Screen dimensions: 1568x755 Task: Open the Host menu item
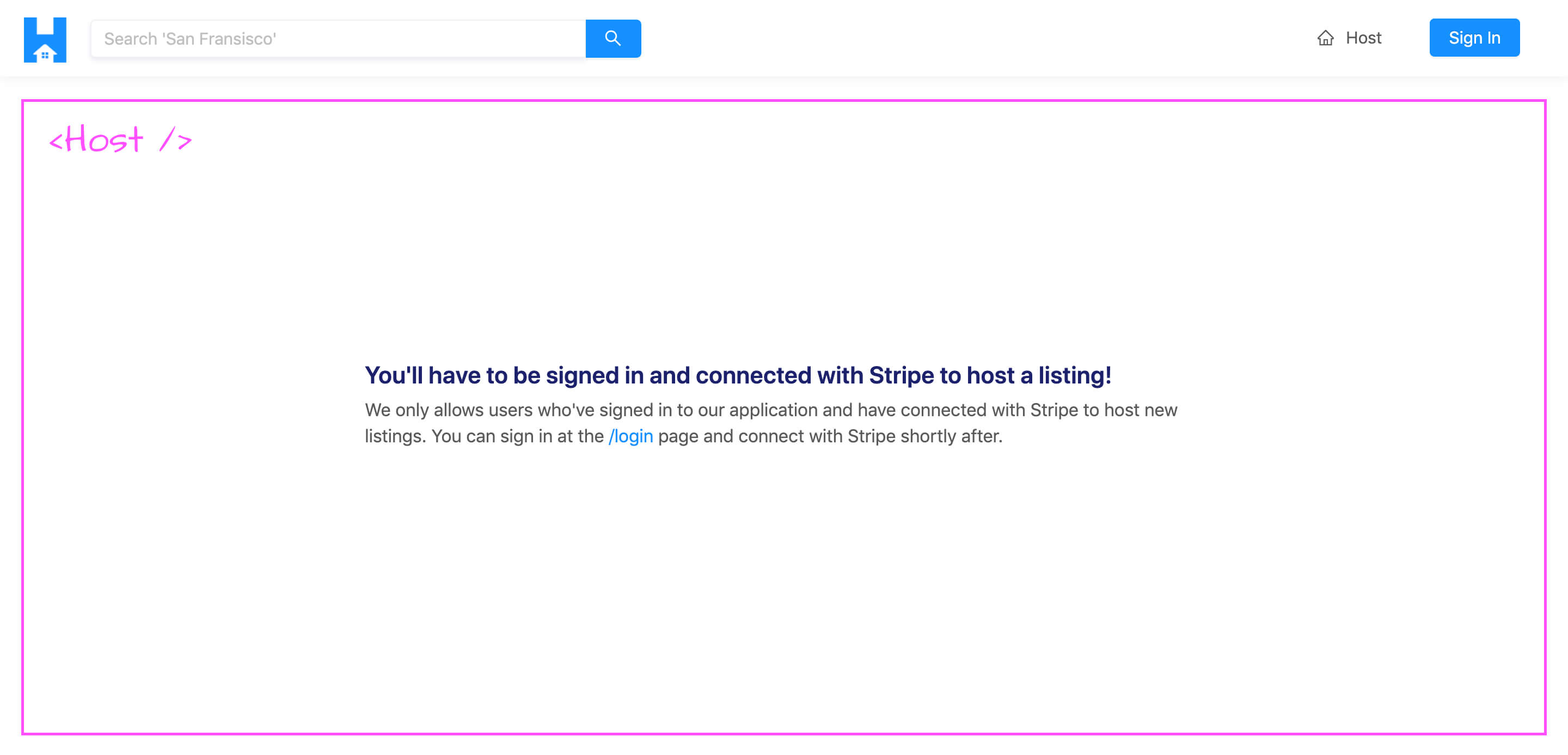click(1350, 38)
